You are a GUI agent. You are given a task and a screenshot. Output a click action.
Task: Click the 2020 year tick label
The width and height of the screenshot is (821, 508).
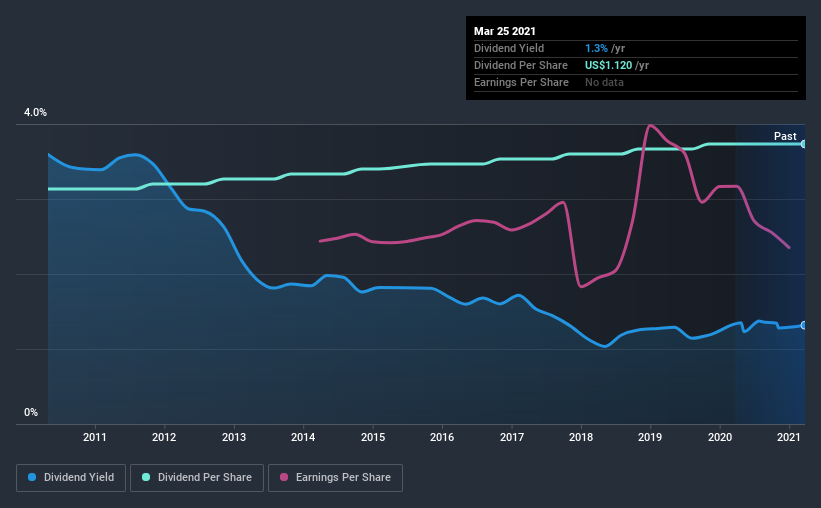[x=720, y=437]
